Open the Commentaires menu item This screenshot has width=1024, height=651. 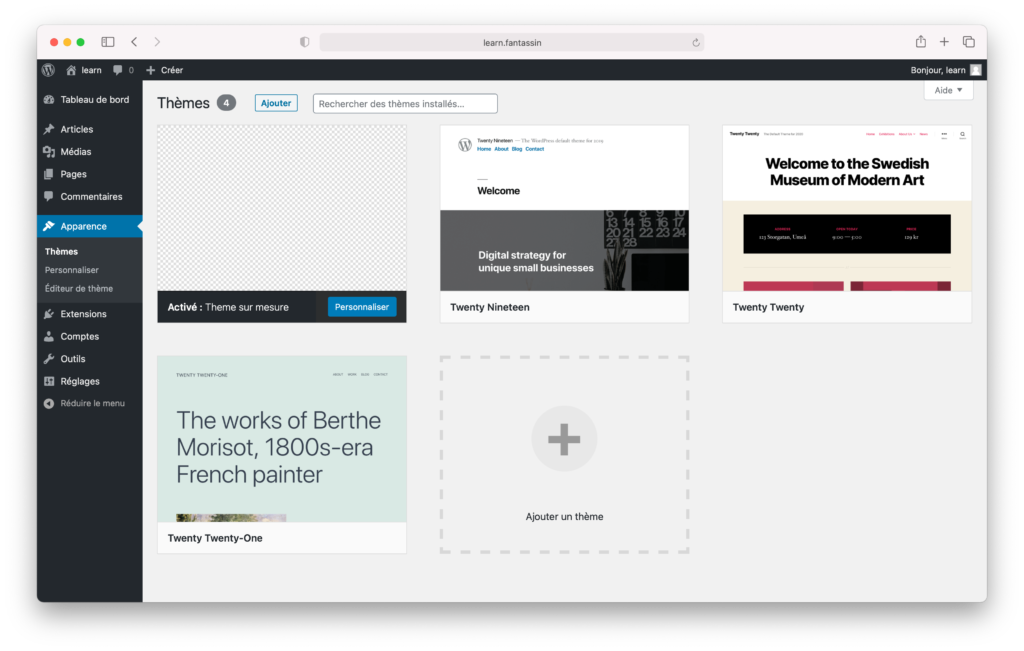click(x=89, y=197)
